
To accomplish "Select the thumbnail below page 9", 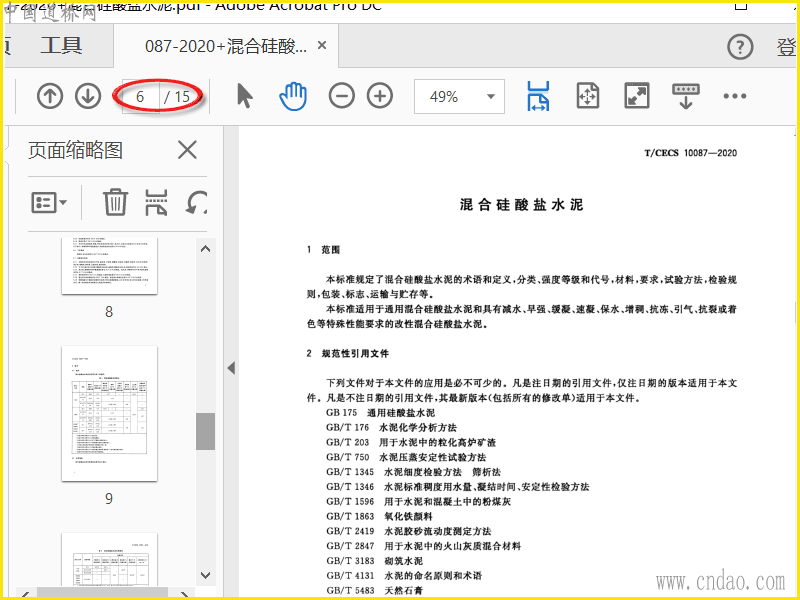I will click(x=109, y=559).
